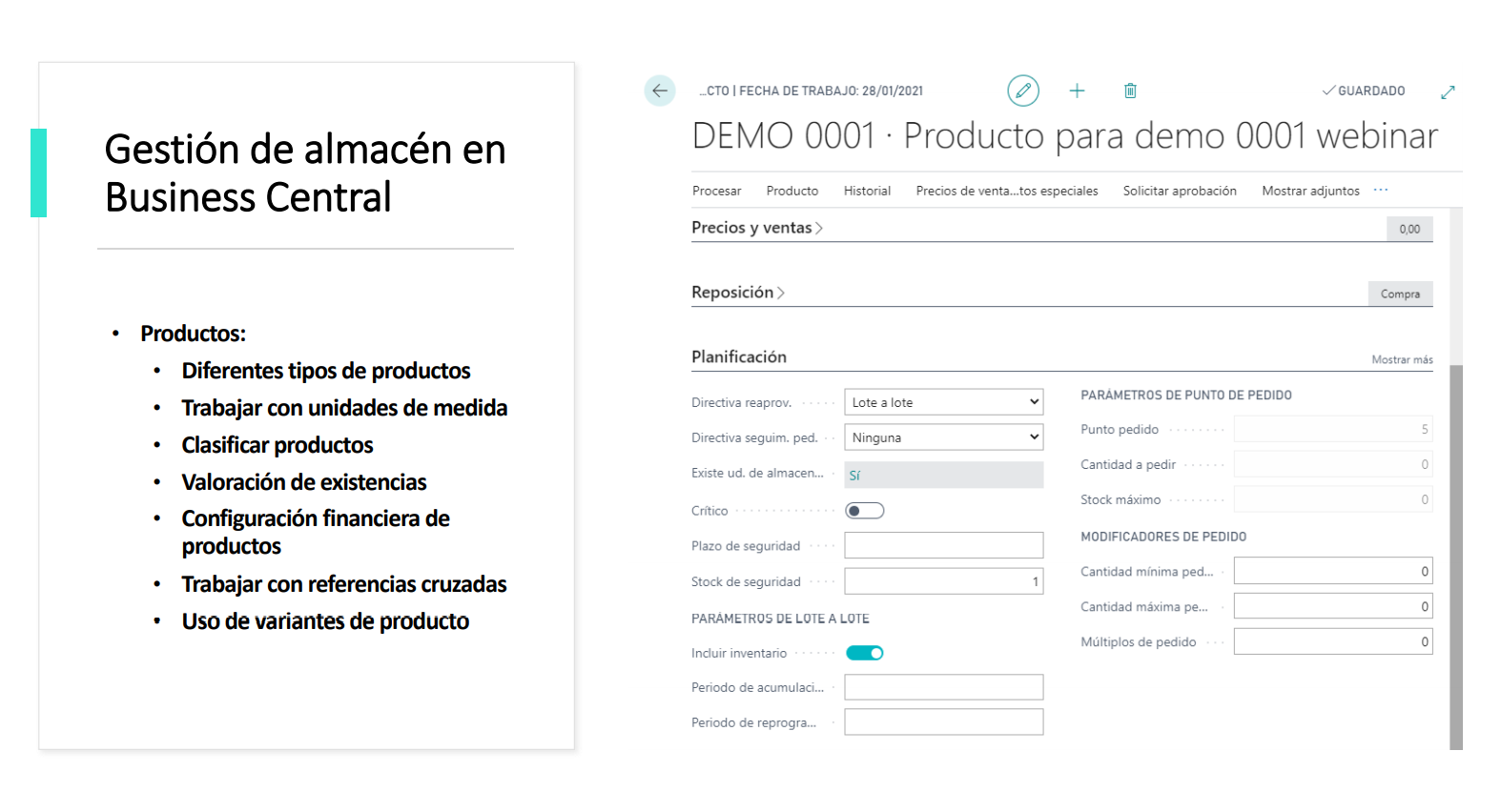Screen dimensions: 1501x812
Task: Click 'Configuración financiera de productos' bullet
Action: (x=316, y=532)
